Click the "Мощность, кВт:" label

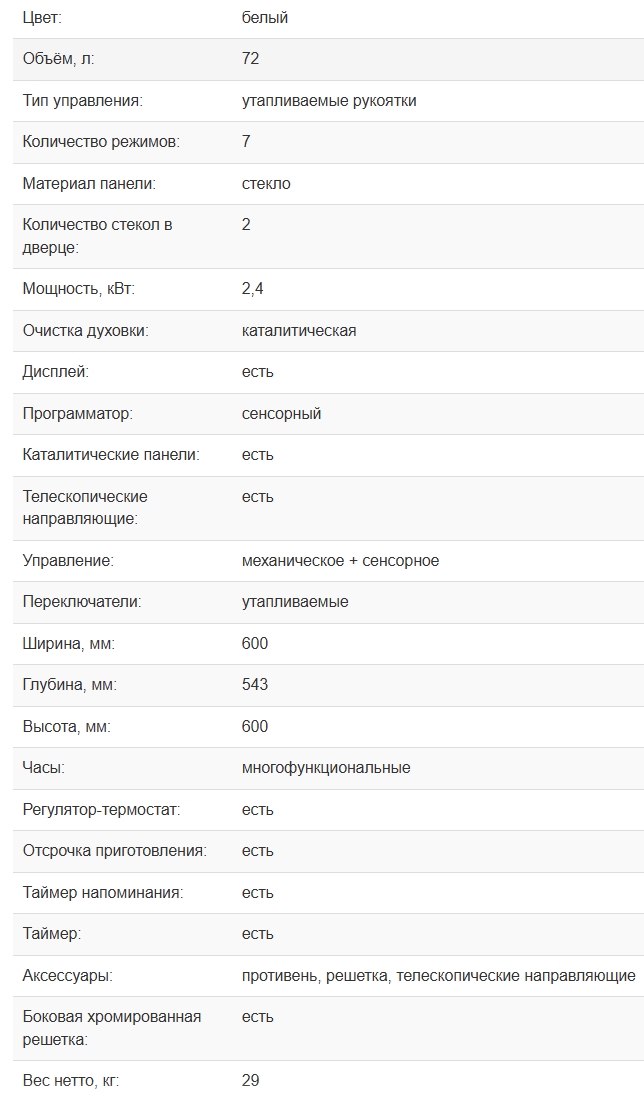click(78, 289)
